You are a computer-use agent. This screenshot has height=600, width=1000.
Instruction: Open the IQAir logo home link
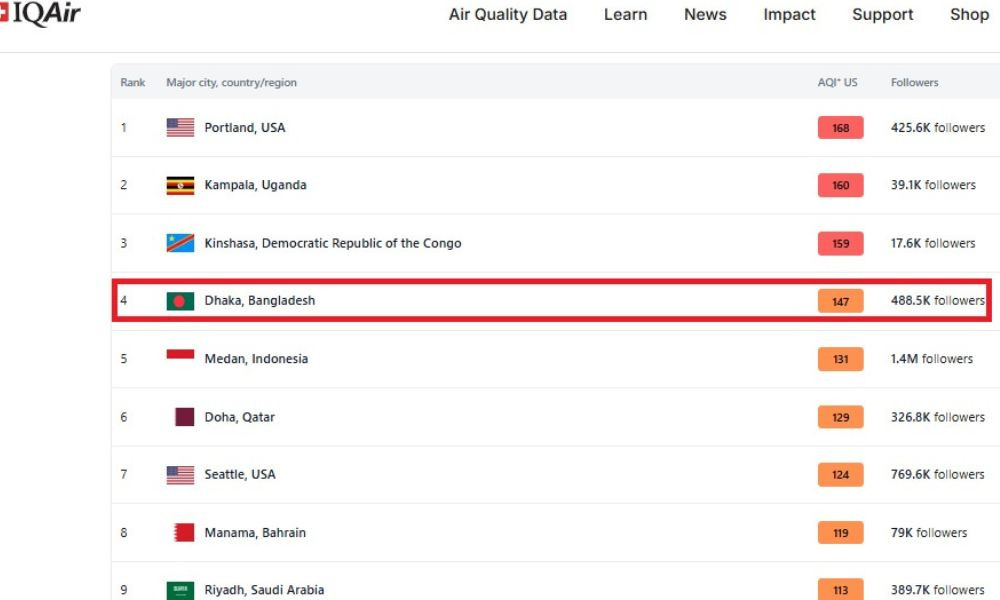40,13
